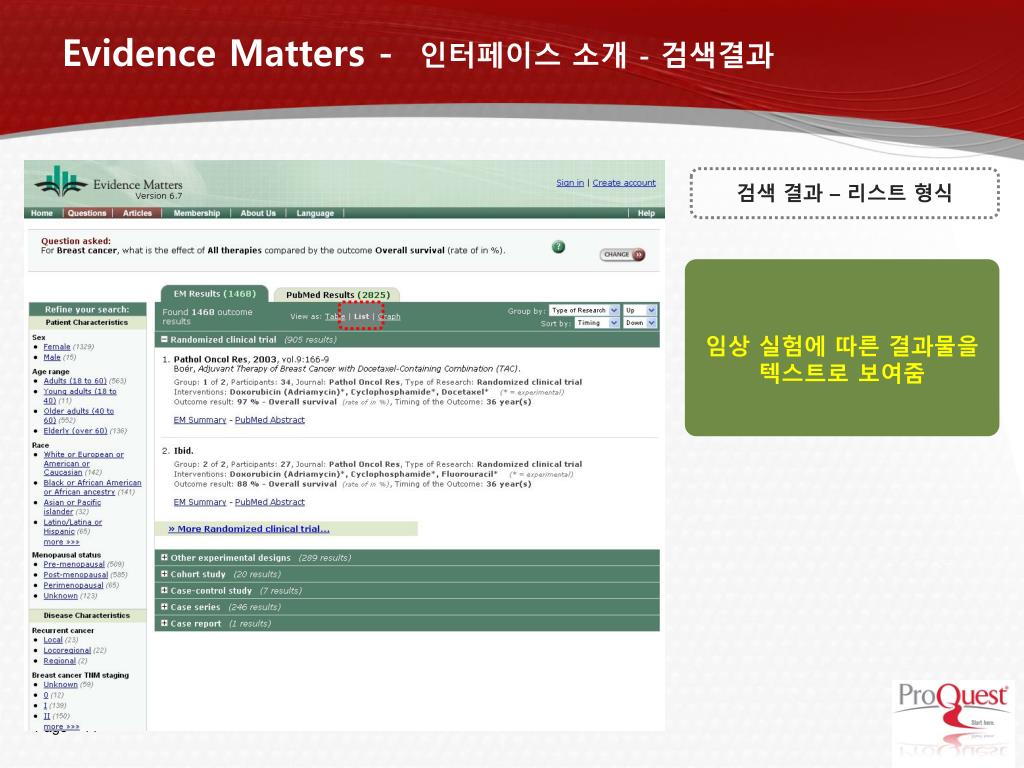The image size is (1024, 768).
Task: Switch to EM Results (1468) tab
Action: (215, 294)
